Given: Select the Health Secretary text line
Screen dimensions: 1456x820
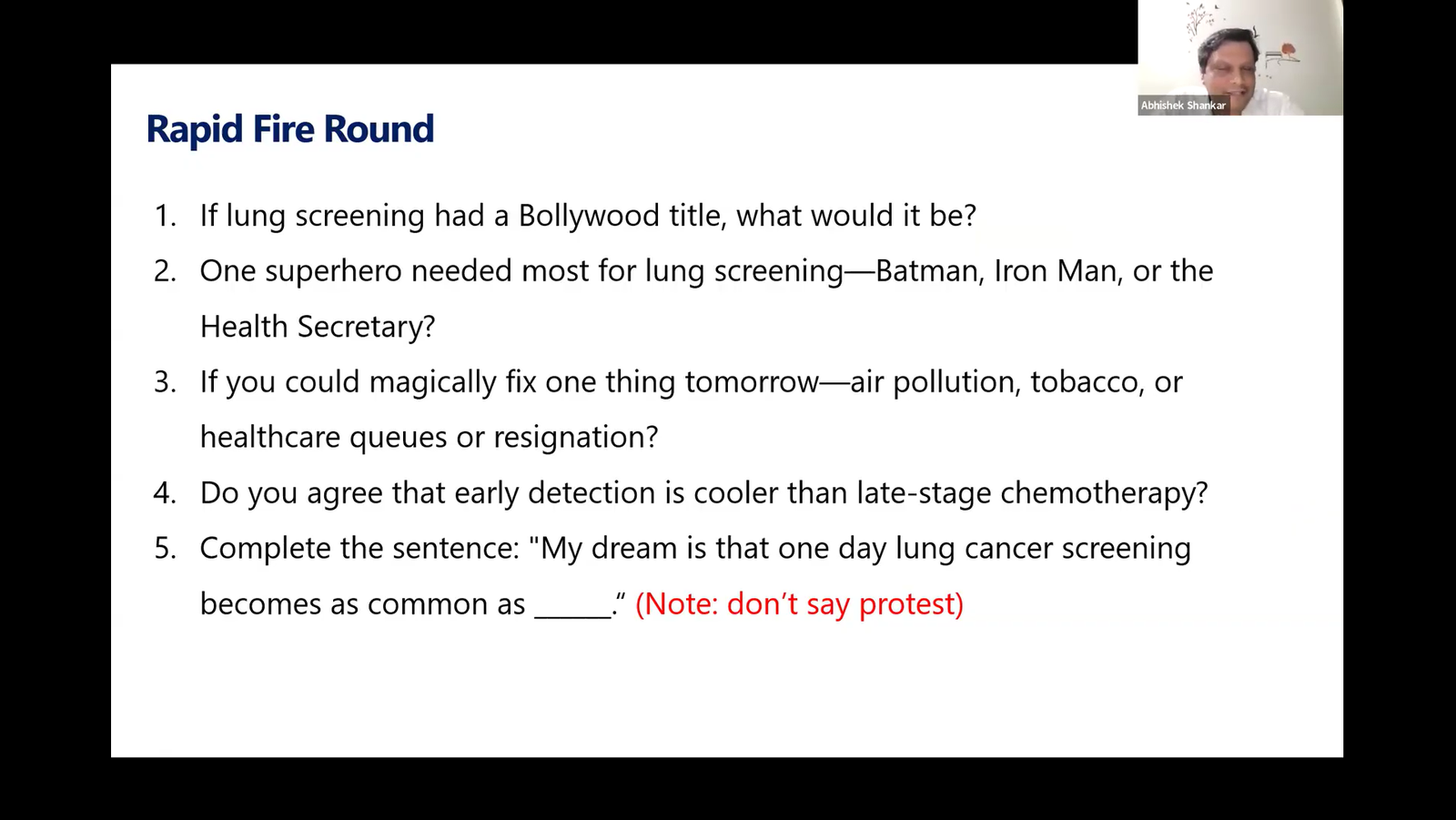Looking at the screenshot, I should (318, 327).
